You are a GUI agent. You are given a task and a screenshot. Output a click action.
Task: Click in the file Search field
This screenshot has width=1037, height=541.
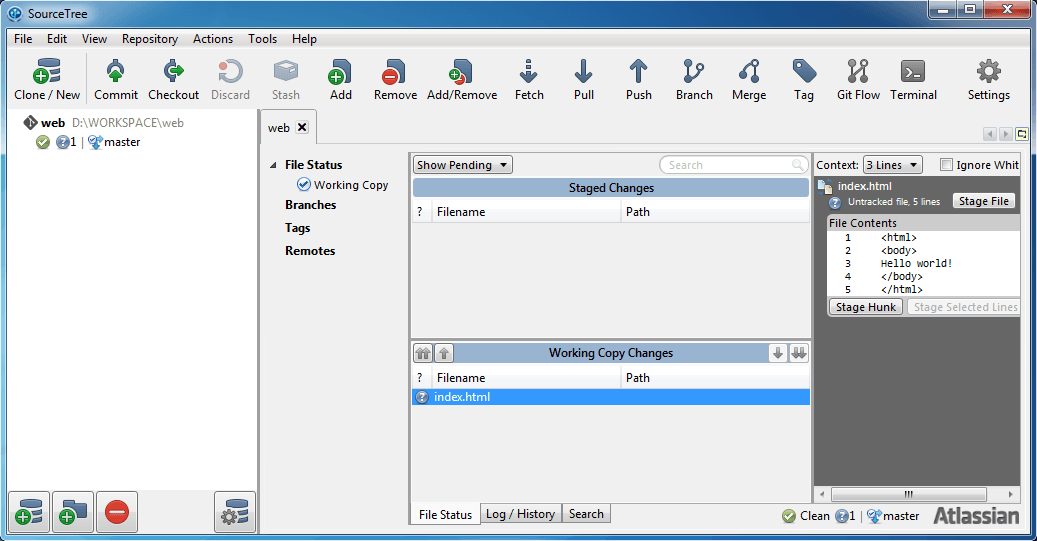pyautogui.click(x=733, y=165)
